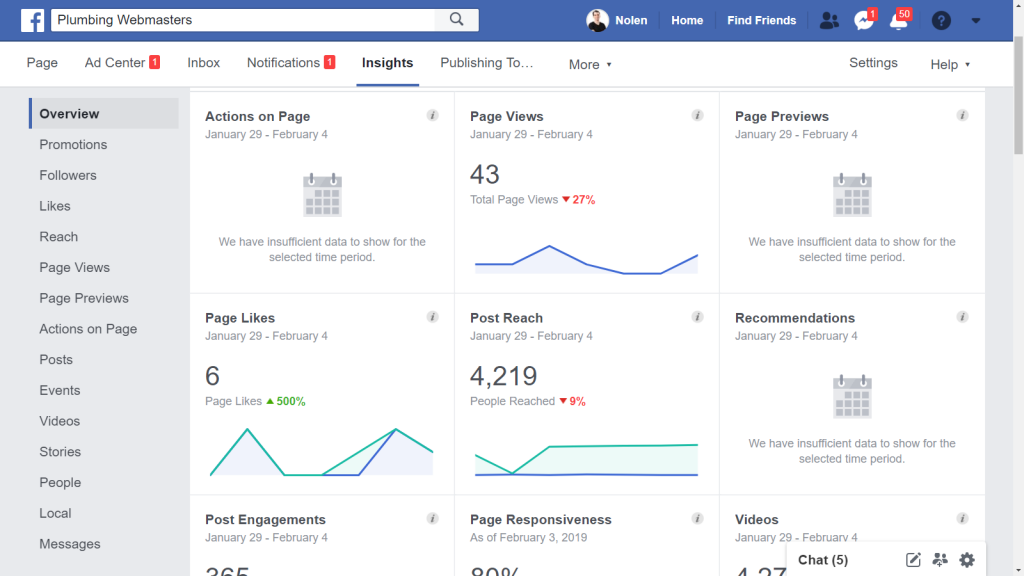Click the Post Reach card title

click(x=506, y=318)
